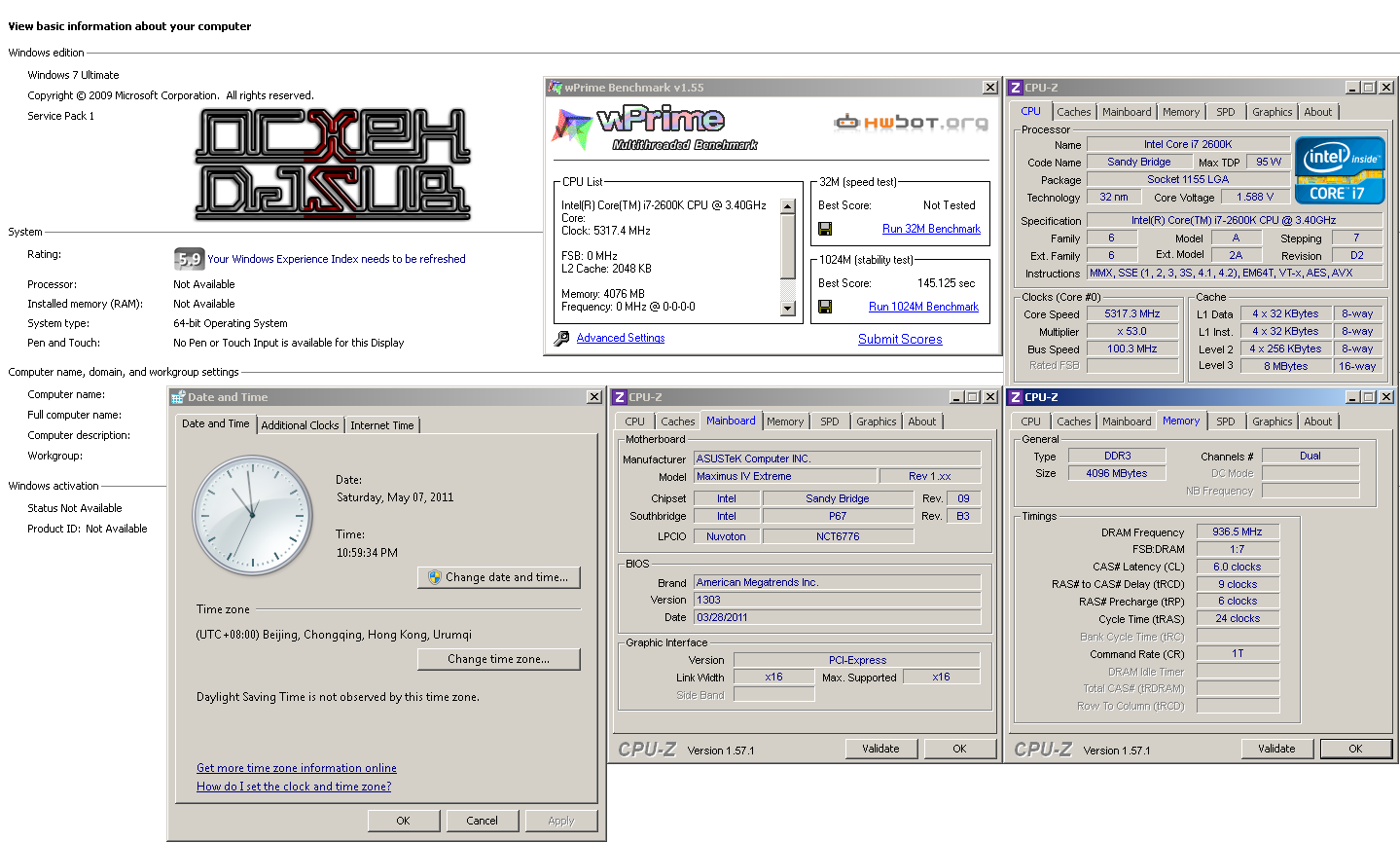Open CPU tab in CPU-Z Mainboard window

click(x=634, y=421)
